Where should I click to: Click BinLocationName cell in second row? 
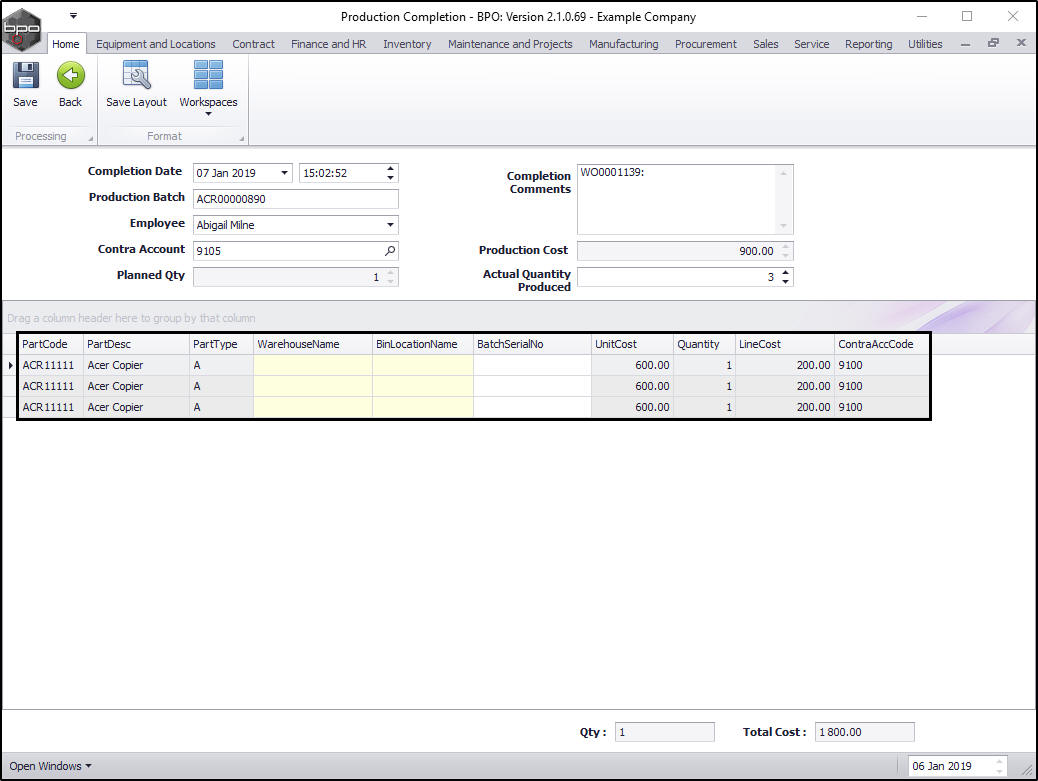pyautogui.click(x=422, y=386)
